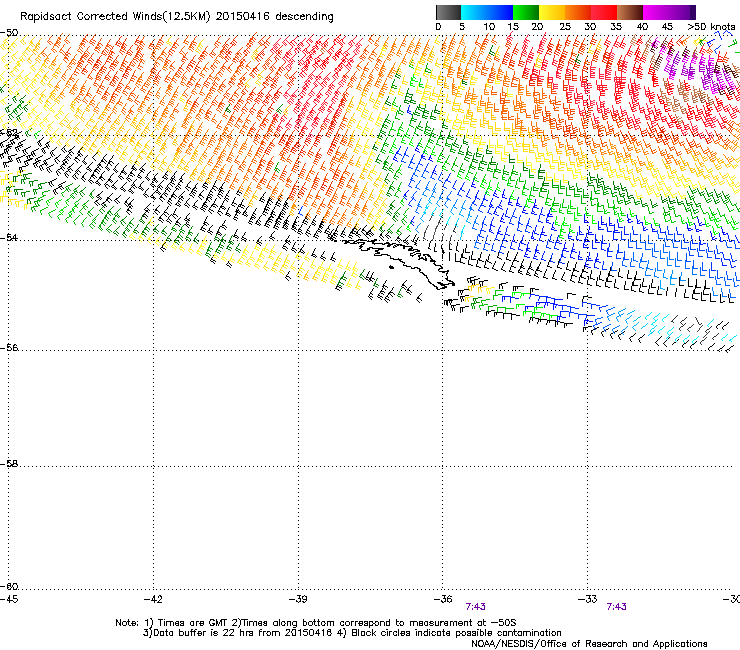Click the '-58' latitude axis label

tap(9, 464)
